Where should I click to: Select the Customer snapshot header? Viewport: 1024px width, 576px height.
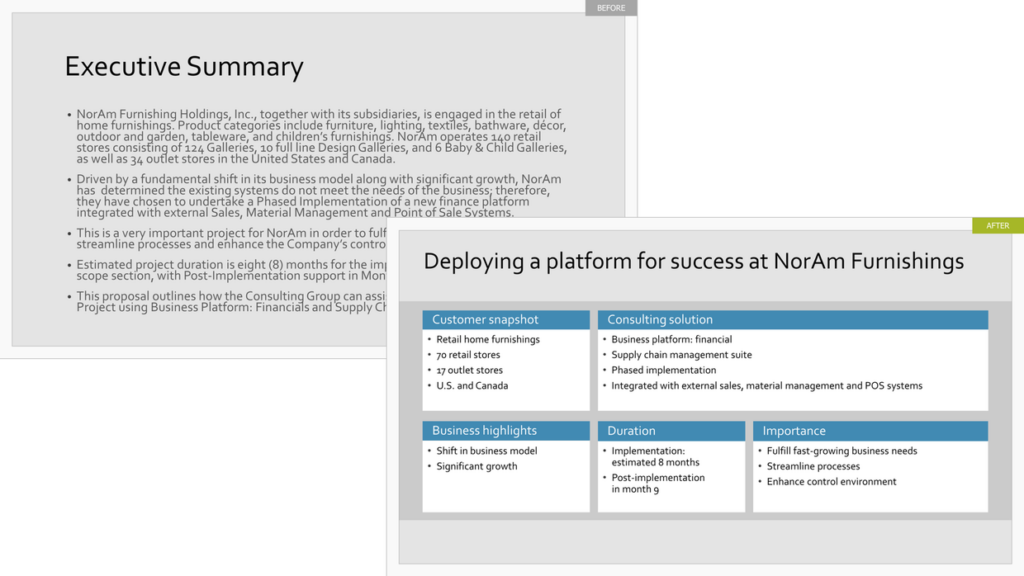(485, 320)
